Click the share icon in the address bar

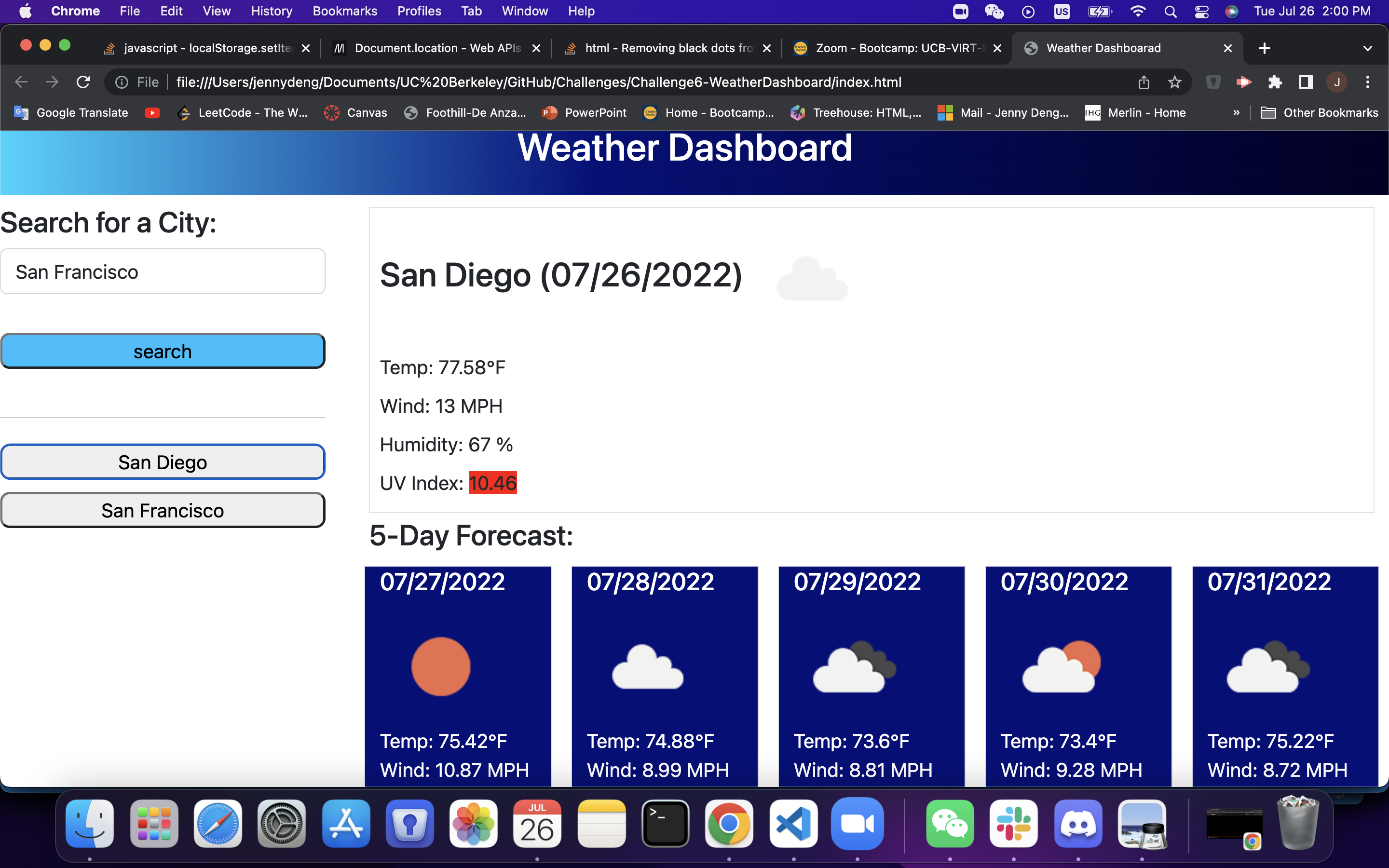[x=1144, y=81]
